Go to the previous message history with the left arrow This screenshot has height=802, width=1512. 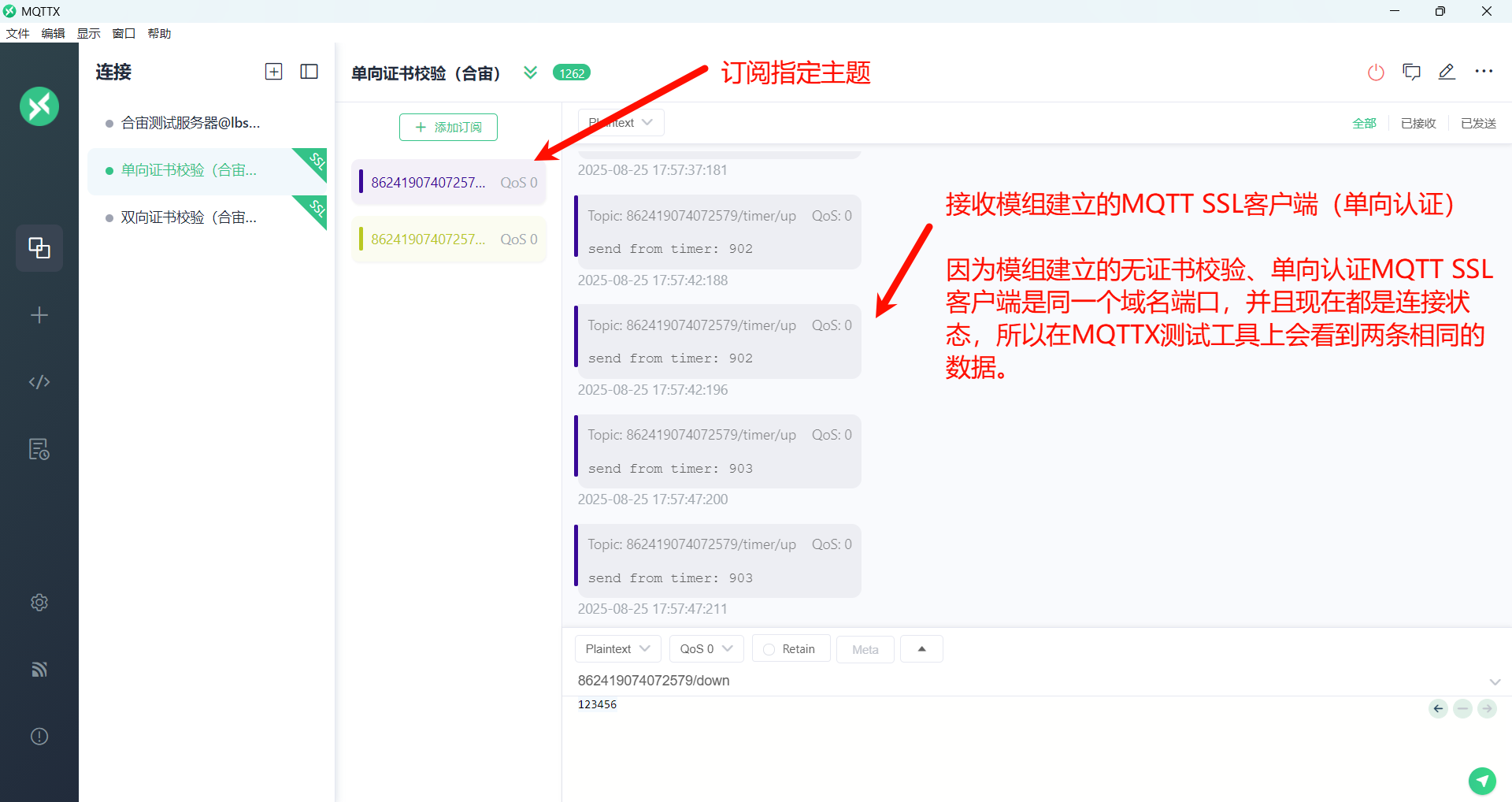point(1438,708)
